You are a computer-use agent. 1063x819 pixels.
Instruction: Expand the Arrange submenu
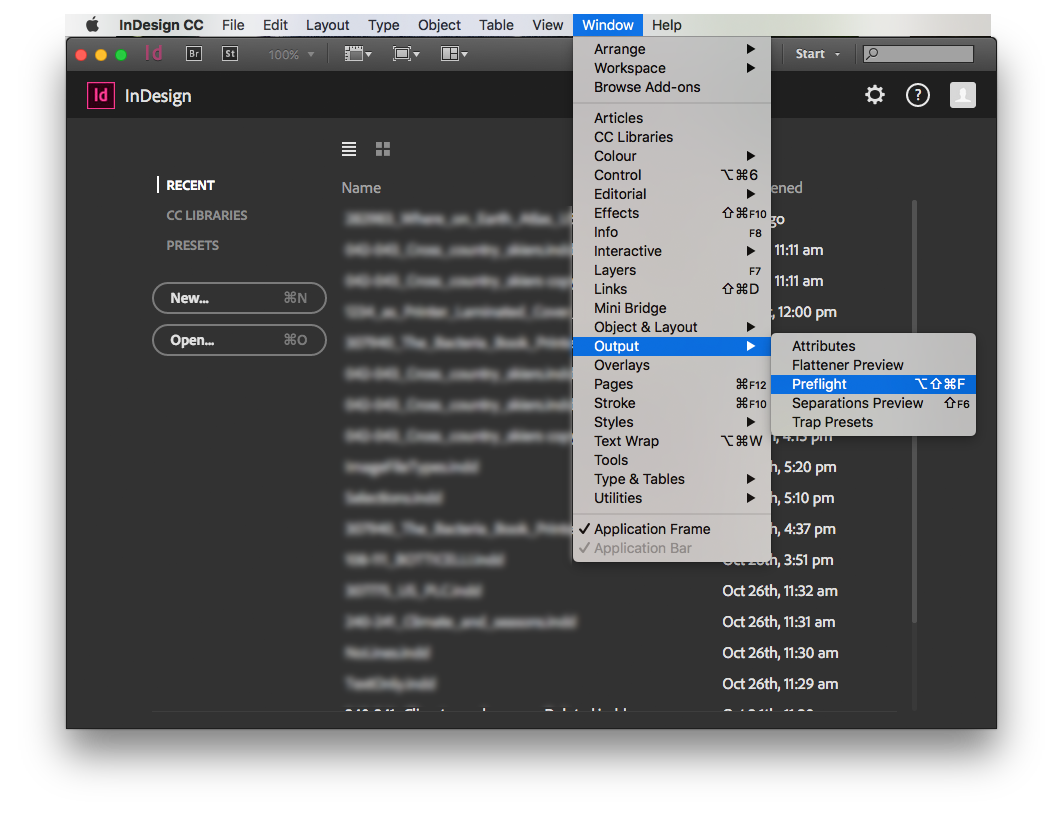tap(672, 49)
